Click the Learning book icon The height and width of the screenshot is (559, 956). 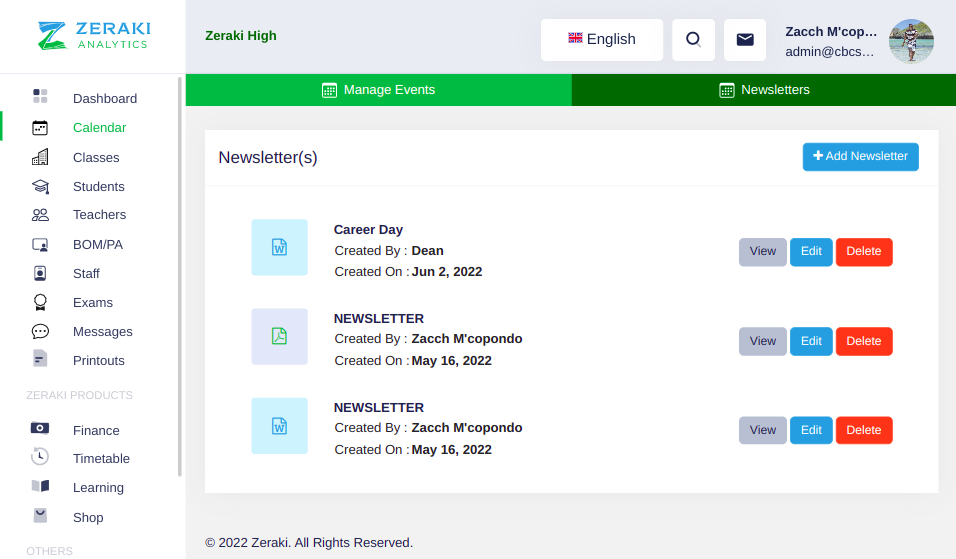[40, 486]
